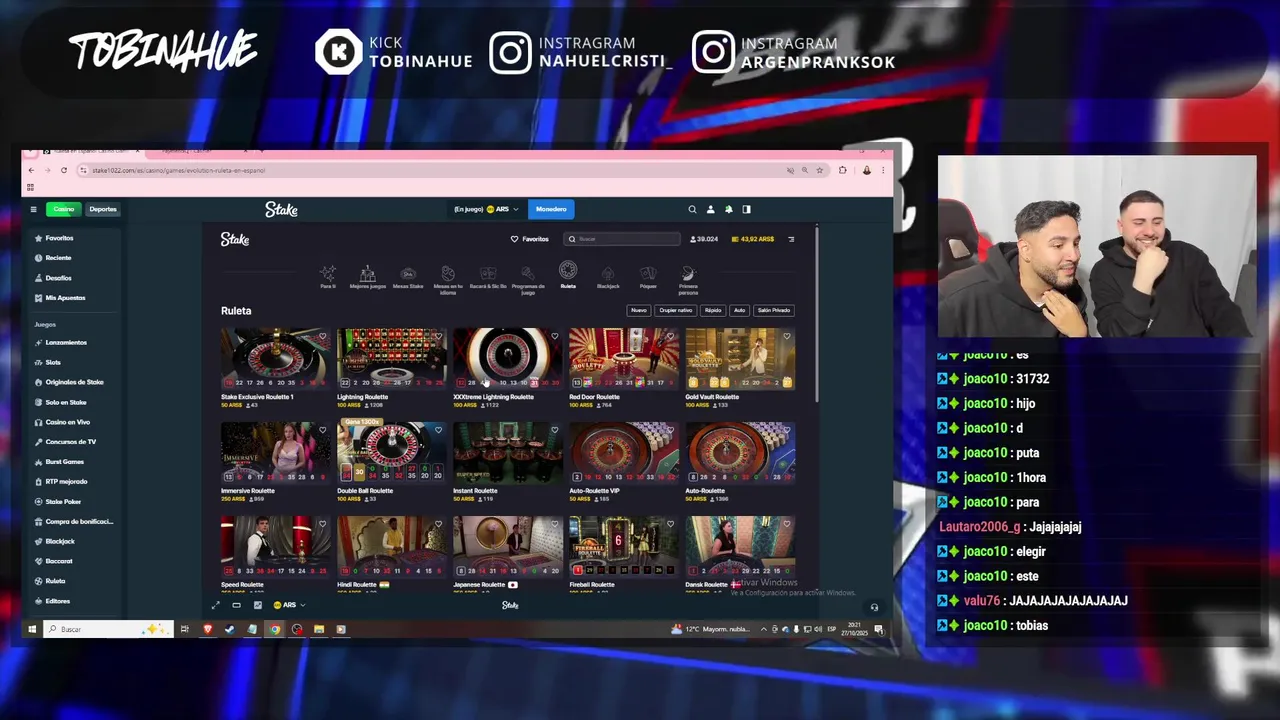Select the Para ti category
The height and width of the screenshot is (720, 1280).
click(x=328, y=277)
